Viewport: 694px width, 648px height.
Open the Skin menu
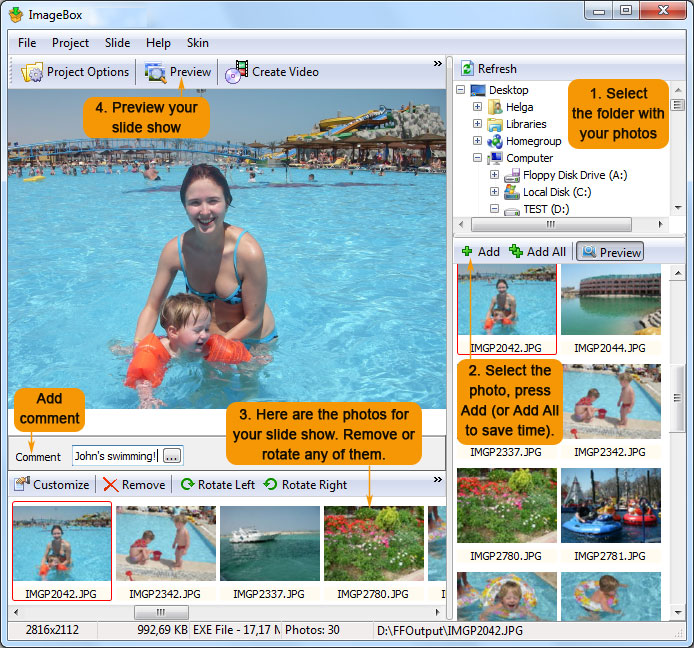197,43
